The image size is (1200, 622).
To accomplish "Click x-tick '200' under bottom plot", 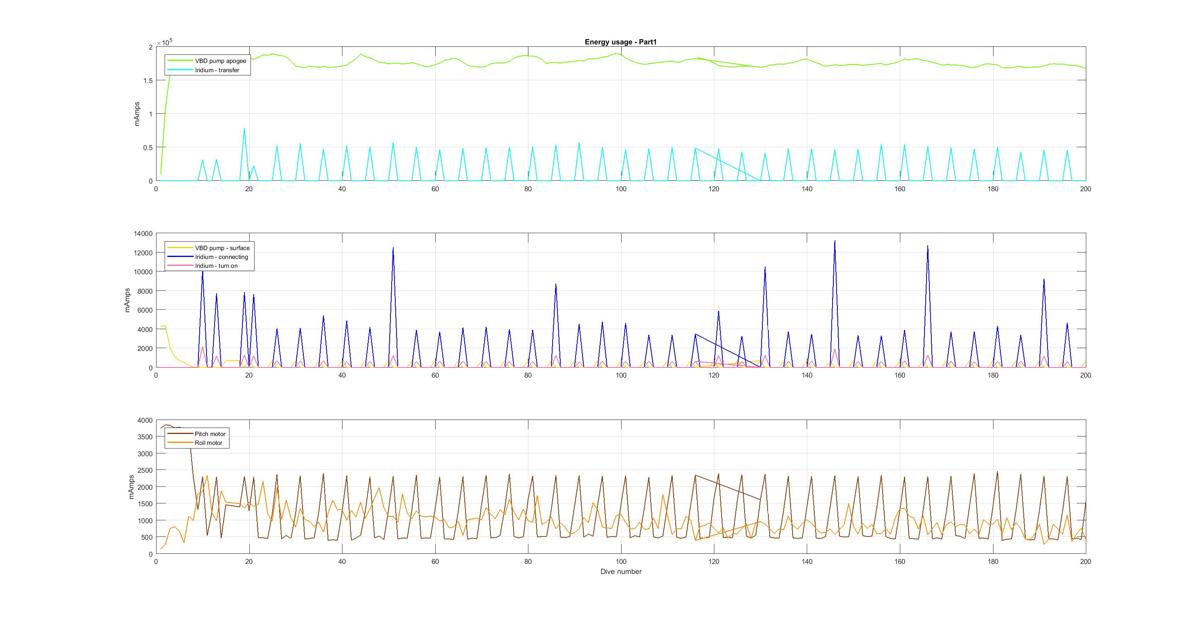I will (x=1086, y=562).
